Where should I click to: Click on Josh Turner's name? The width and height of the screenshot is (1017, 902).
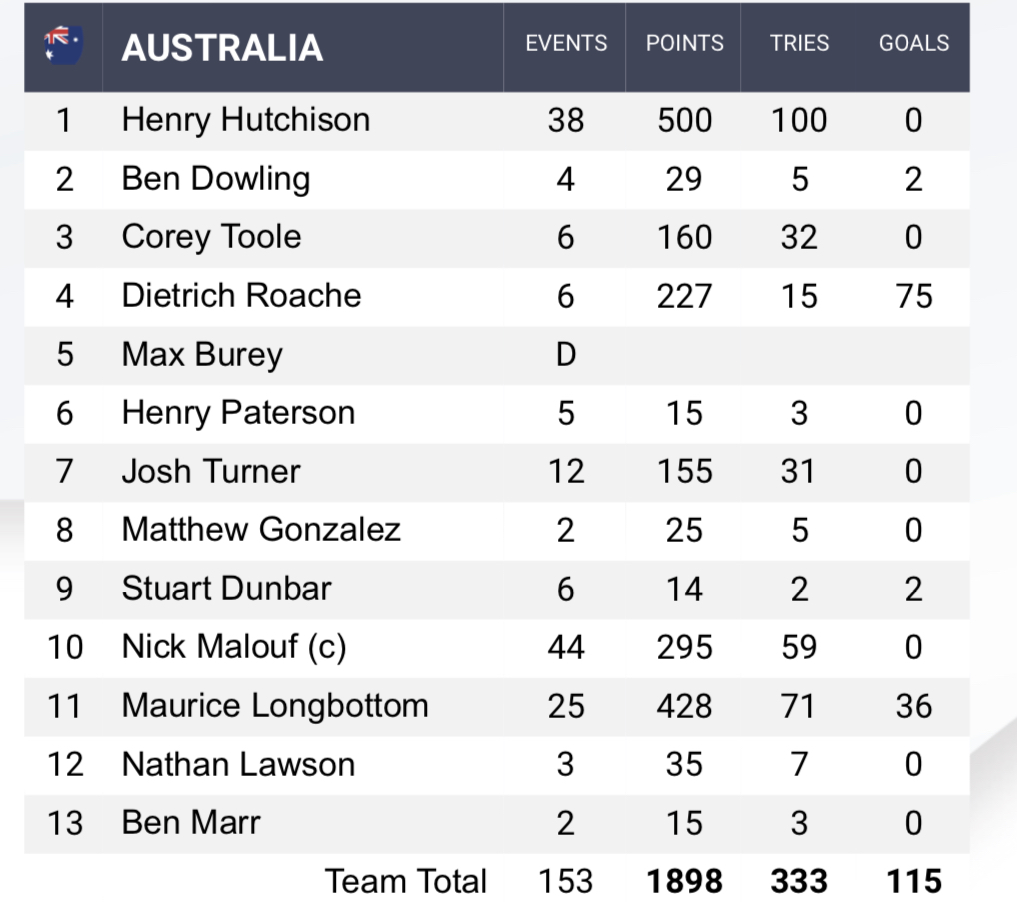pos(211,471)
